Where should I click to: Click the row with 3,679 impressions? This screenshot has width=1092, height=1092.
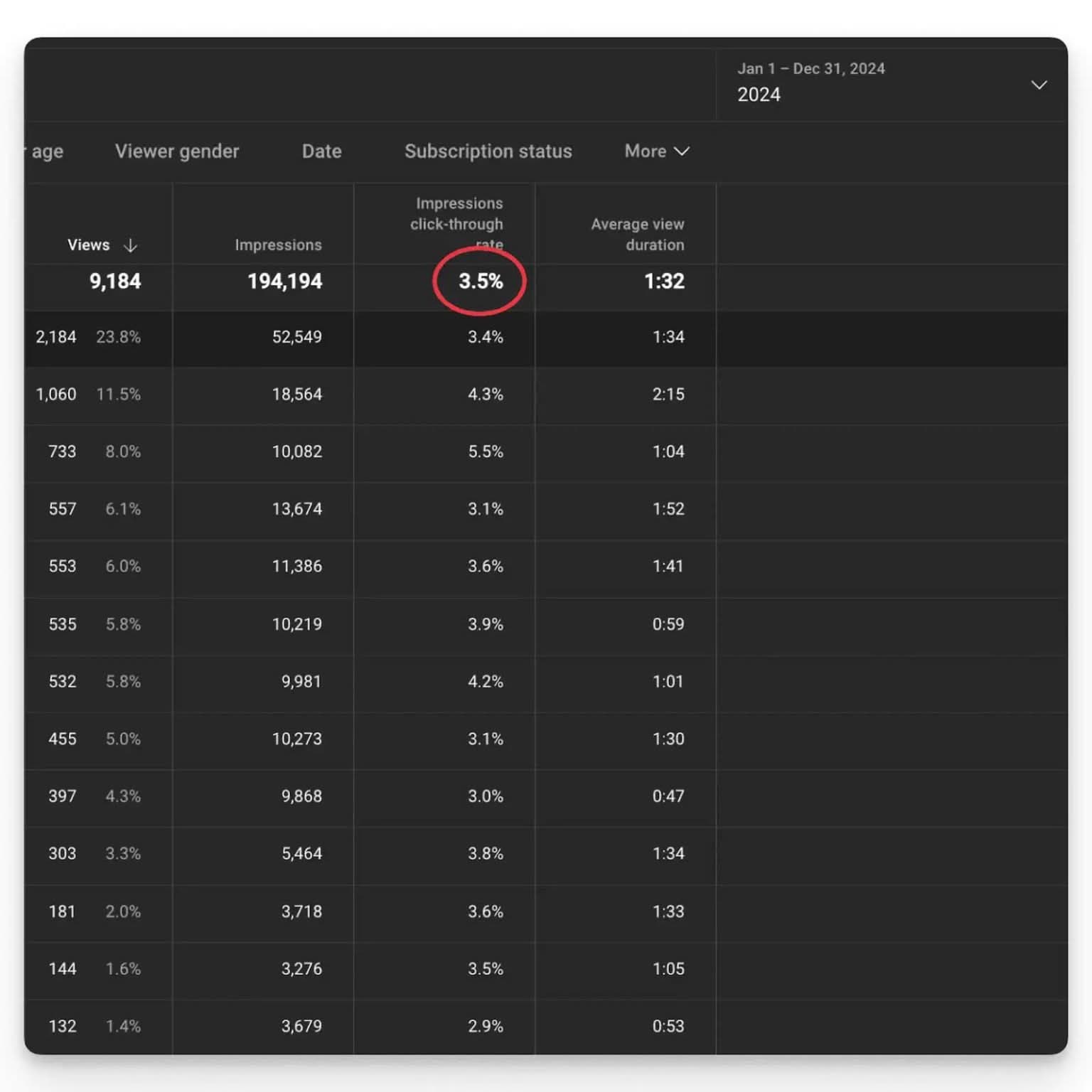point(301,1027)
